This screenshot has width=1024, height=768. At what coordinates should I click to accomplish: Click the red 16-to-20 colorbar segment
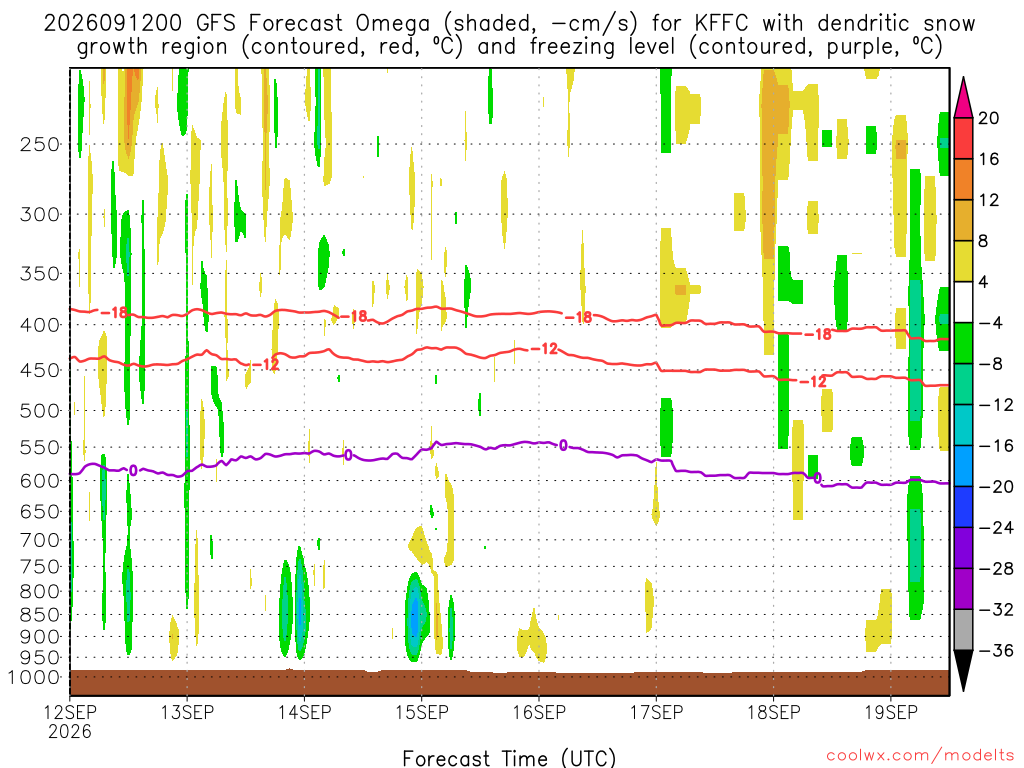(x=963, y=138)
